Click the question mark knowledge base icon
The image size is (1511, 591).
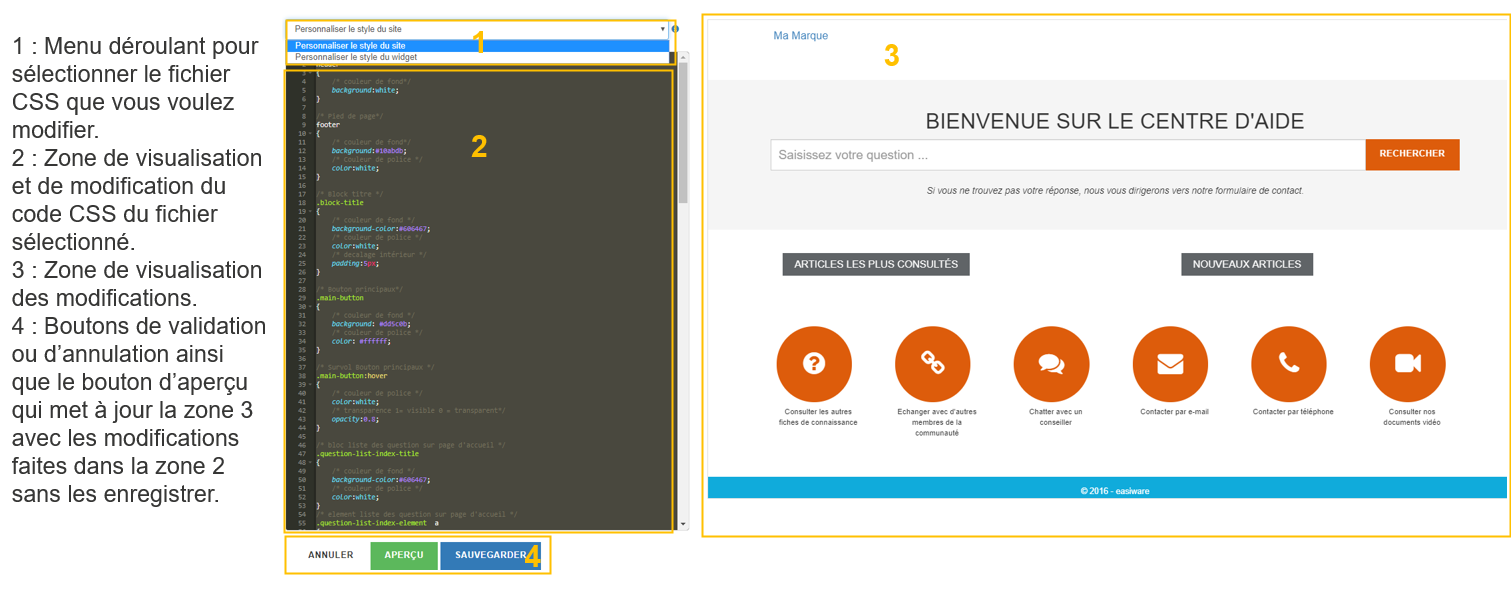coord(814,364)
